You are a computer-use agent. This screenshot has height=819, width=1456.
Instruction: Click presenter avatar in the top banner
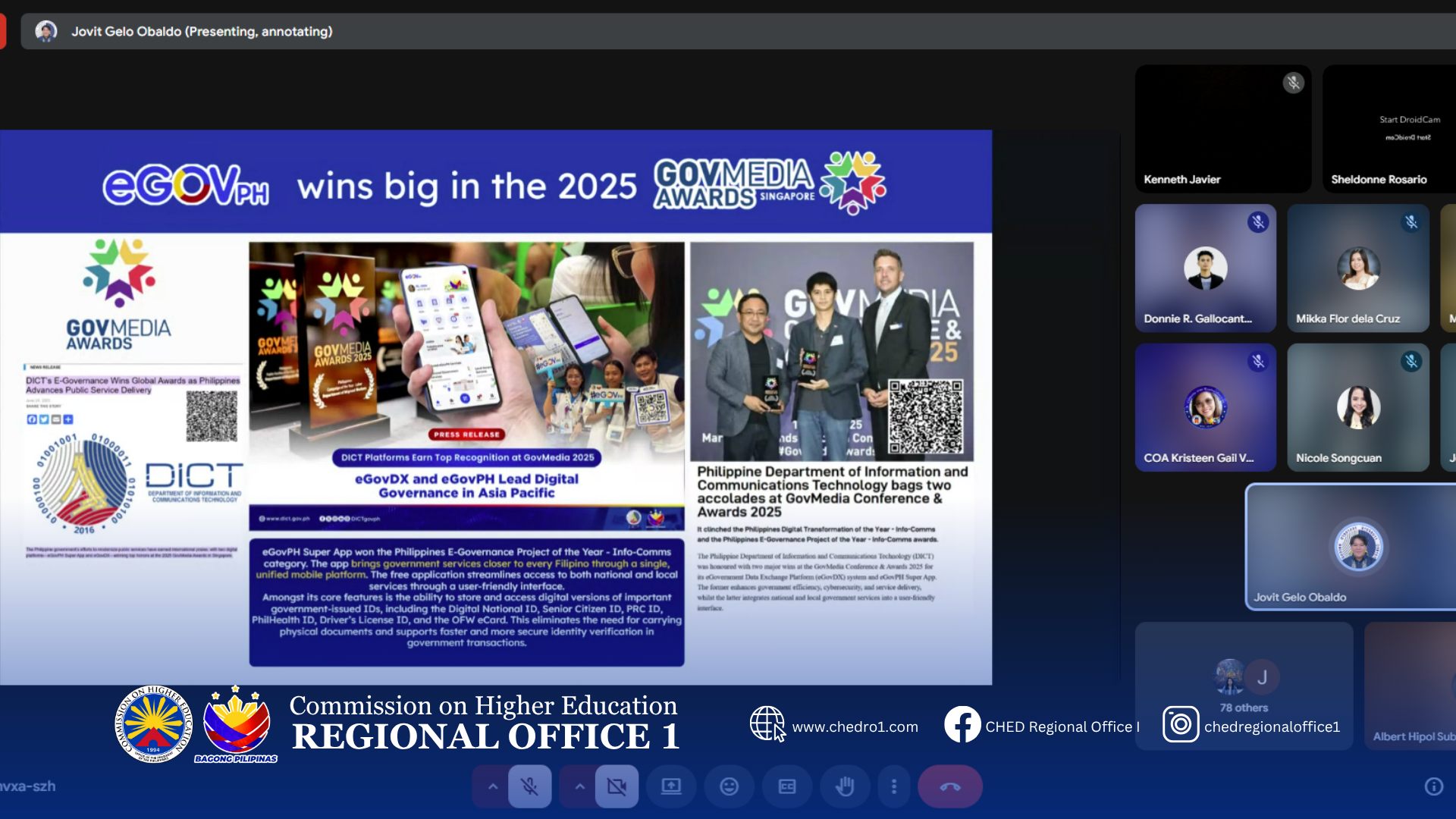[46, 31]
